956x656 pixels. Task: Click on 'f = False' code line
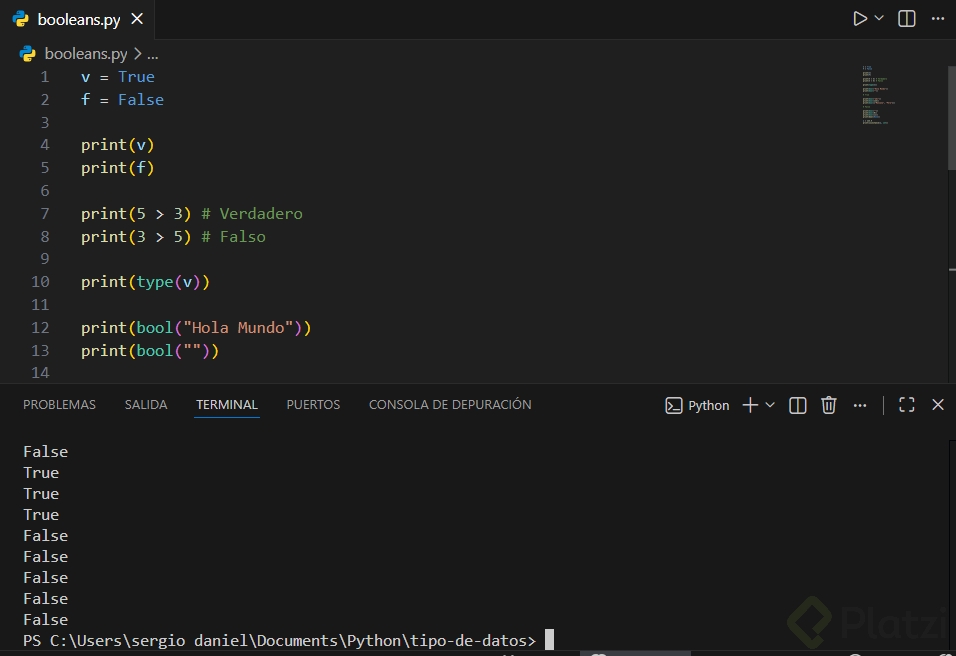[122, 100]
